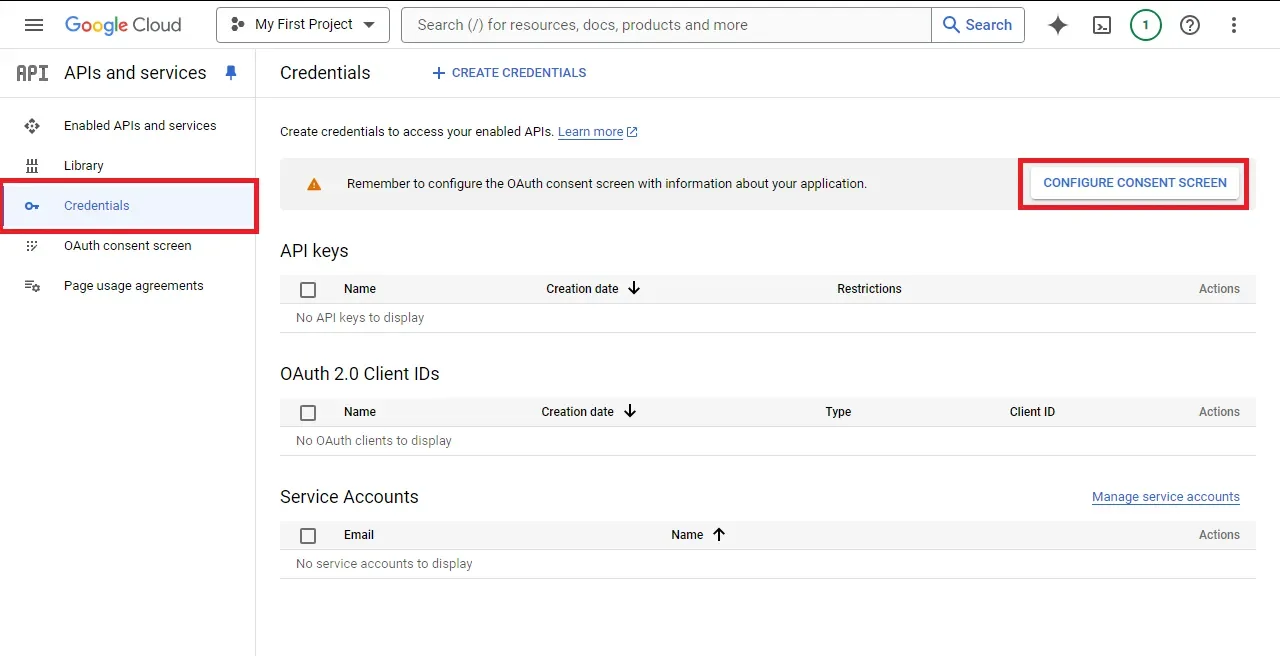This screenshot has height=656, width=1280.
Task: Click the pin icon next to APIs and services
Action: (231, 73)
